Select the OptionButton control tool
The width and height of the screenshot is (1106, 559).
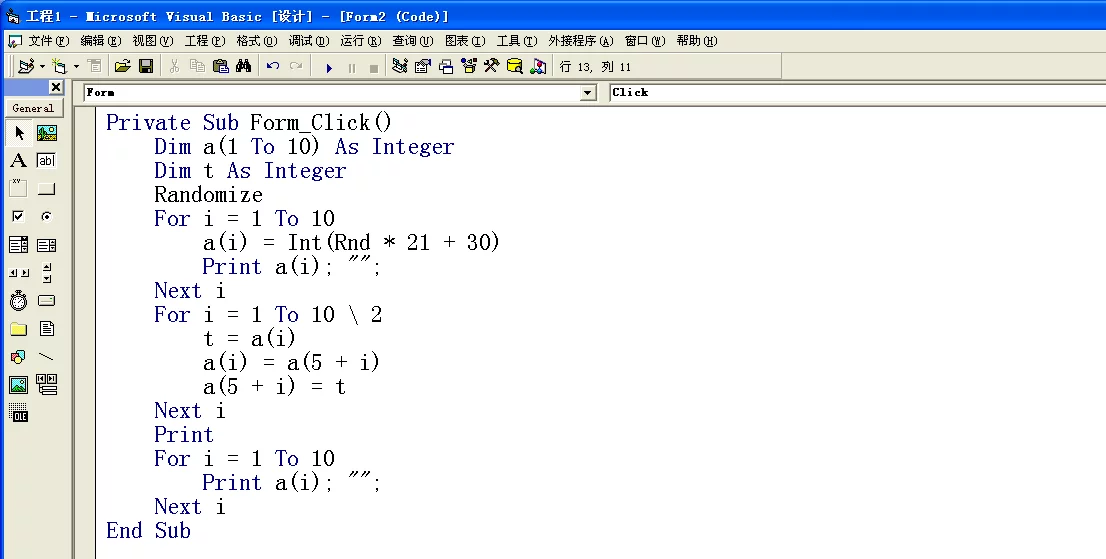click(x=47, y=216)
